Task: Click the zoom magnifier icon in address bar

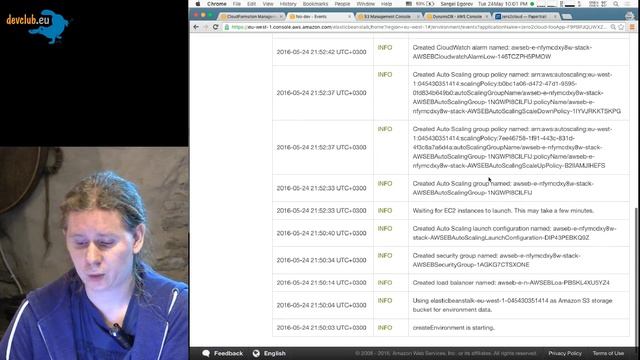Action: point(613,27)
